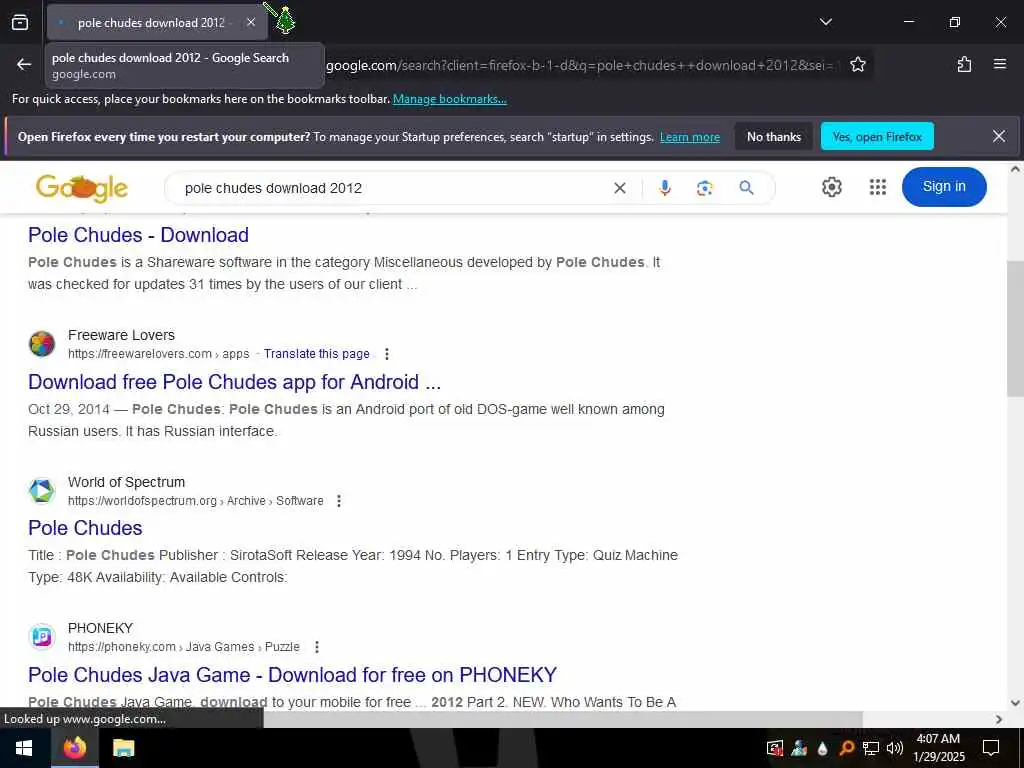The height and width of the screenshot is (768, 1024).
Task: Open more options for Freeware Lovers result
Action: click(387, 354)
